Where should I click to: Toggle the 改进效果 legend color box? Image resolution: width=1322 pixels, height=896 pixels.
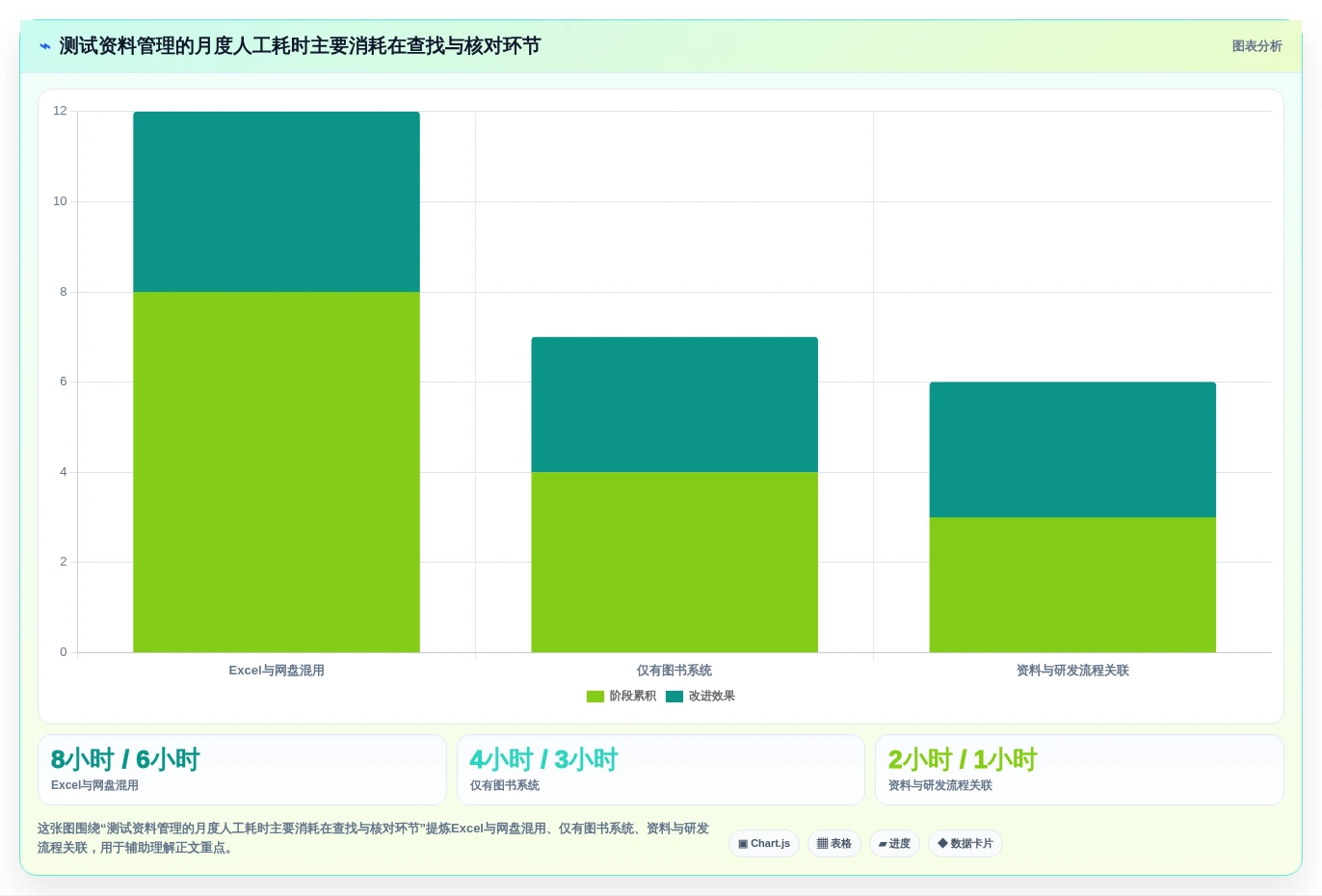(x=674, y=697)
